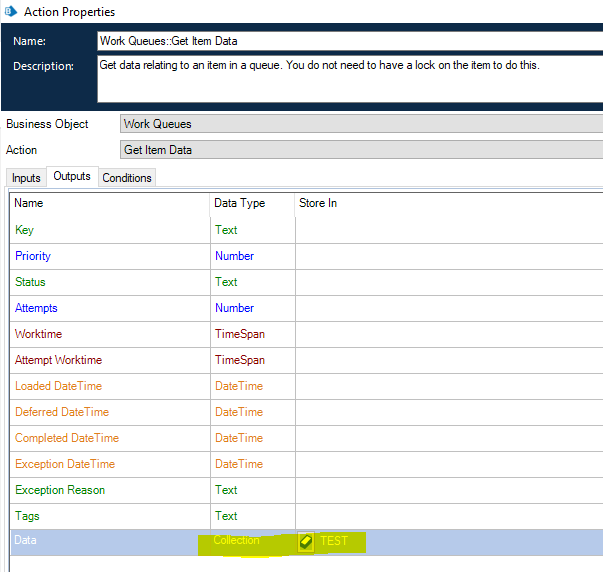The image size is (603, 572).
Task: Click the TimeSpan type cell of Worktime
Action: [x=253, y=334]
